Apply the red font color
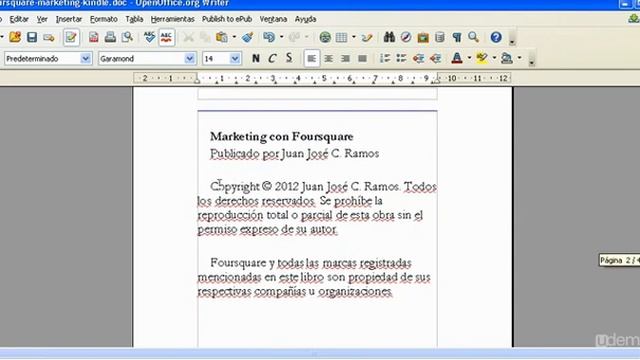Screen dimensions: 640x360 pos(457,58)
